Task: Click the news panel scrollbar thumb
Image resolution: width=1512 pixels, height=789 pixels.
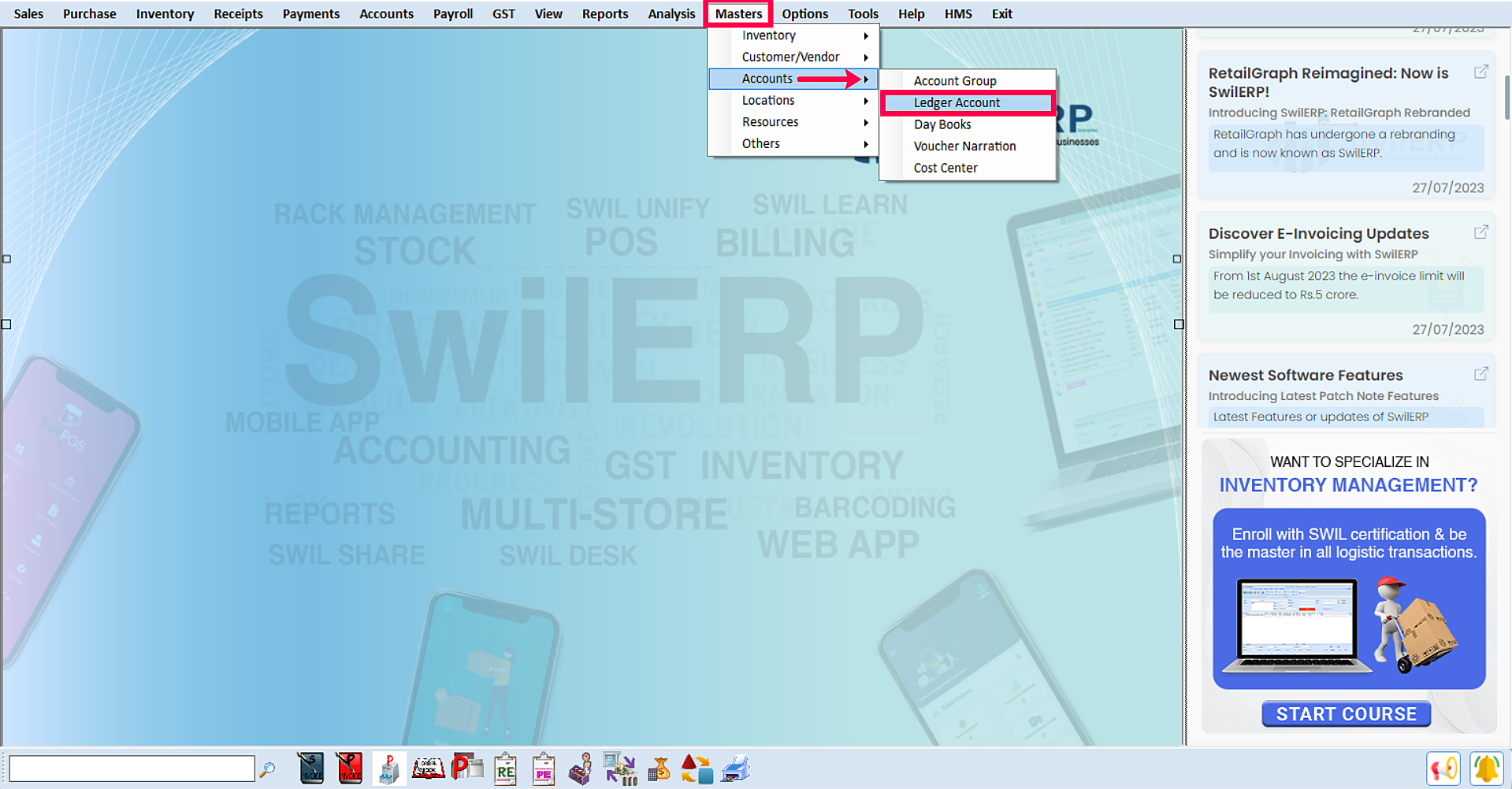Action: tap(1507, 96)
